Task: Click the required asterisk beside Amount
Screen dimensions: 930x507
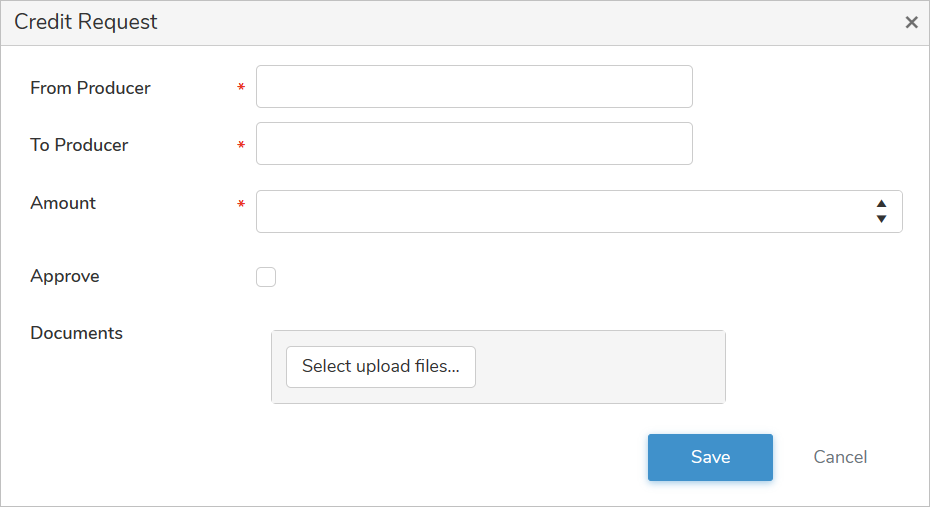Action: tap(241, 205)
